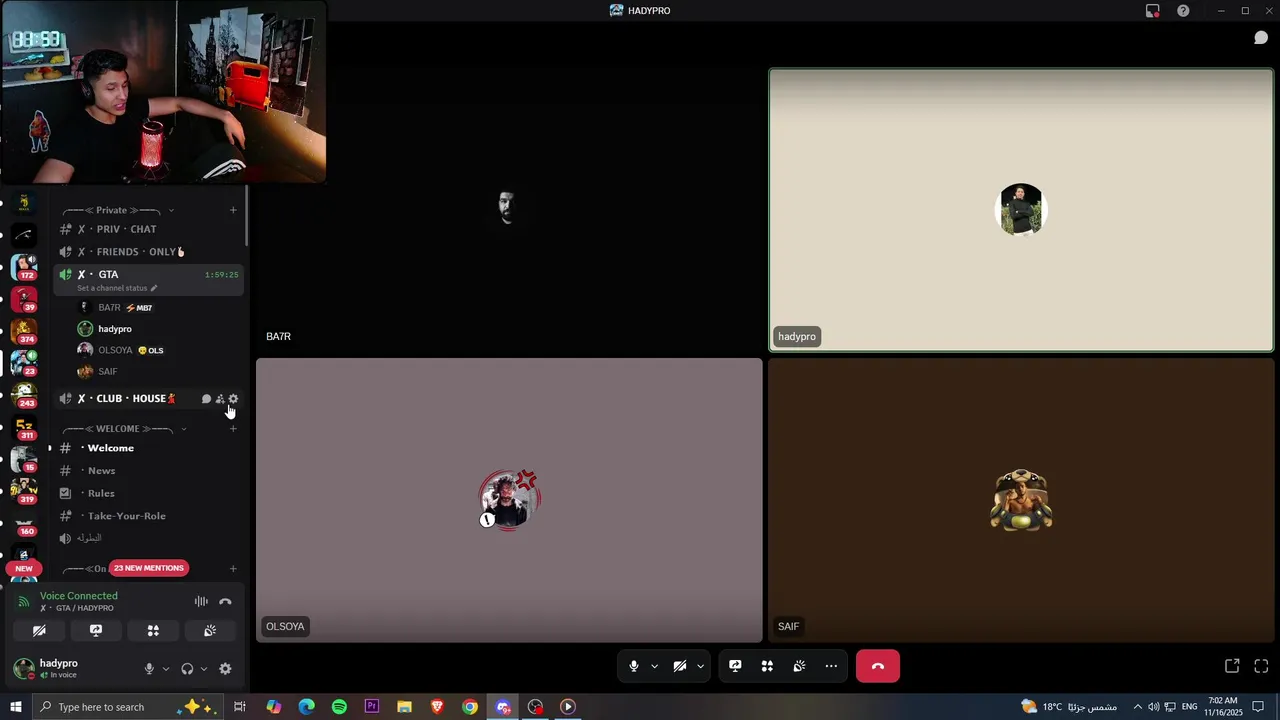Open Premiere Pro from taskbar
The height and width of the screenshot is (720, 1280).
(372, 707)
